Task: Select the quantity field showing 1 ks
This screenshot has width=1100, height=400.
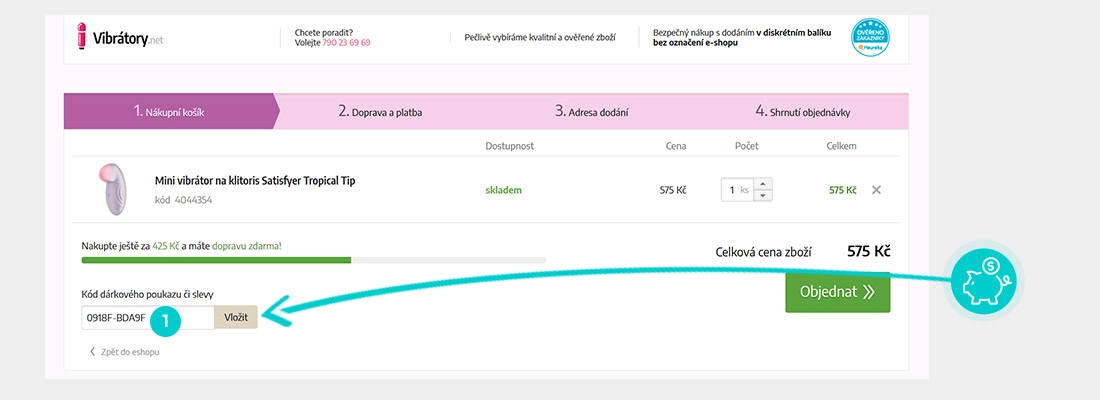Action: [x=737, y=189]
